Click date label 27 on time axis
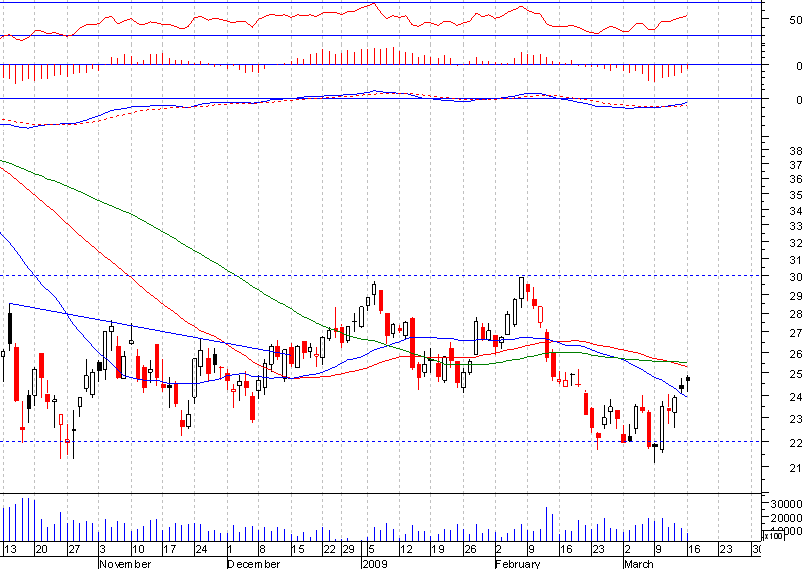This screenshot has width=806, height=569. click(74, 549)
